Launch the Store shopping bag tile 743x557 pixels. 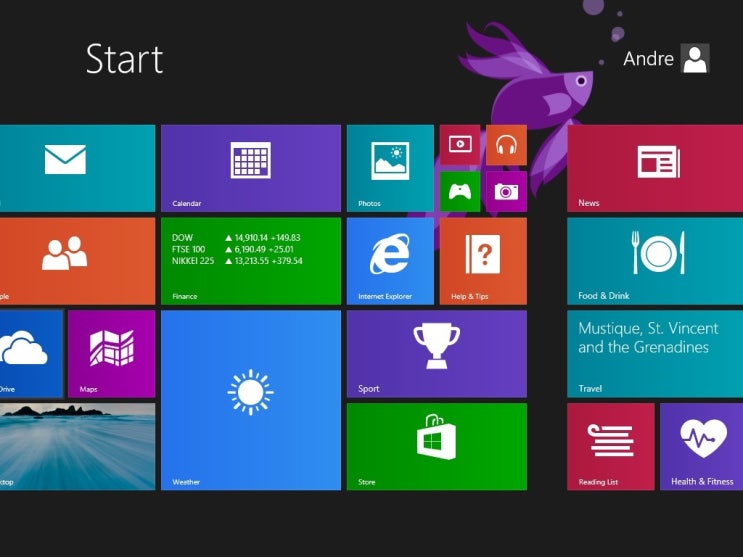436,447
